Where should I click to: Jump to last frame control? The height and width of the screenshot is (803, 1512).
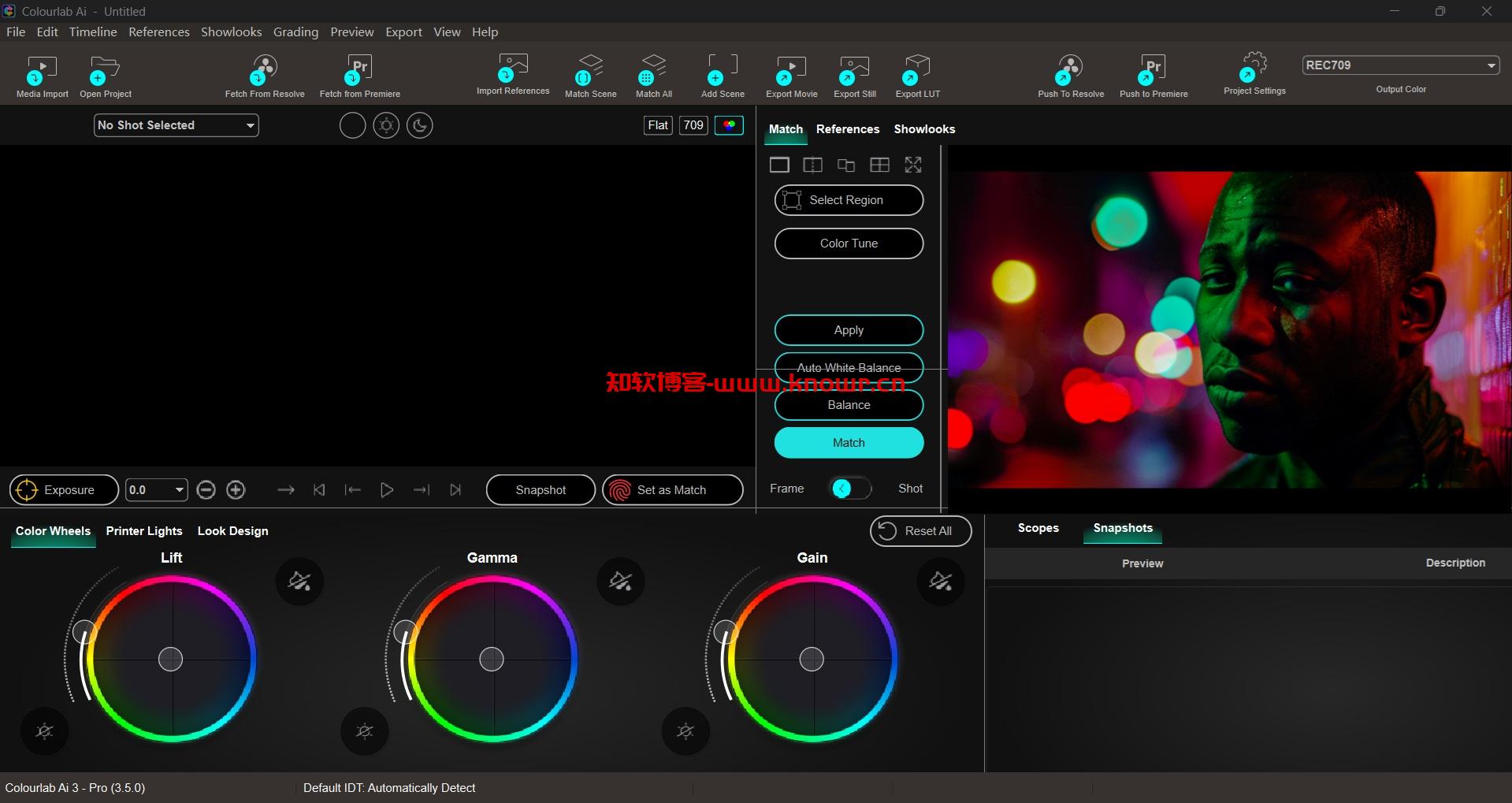[x=455, y=490]
